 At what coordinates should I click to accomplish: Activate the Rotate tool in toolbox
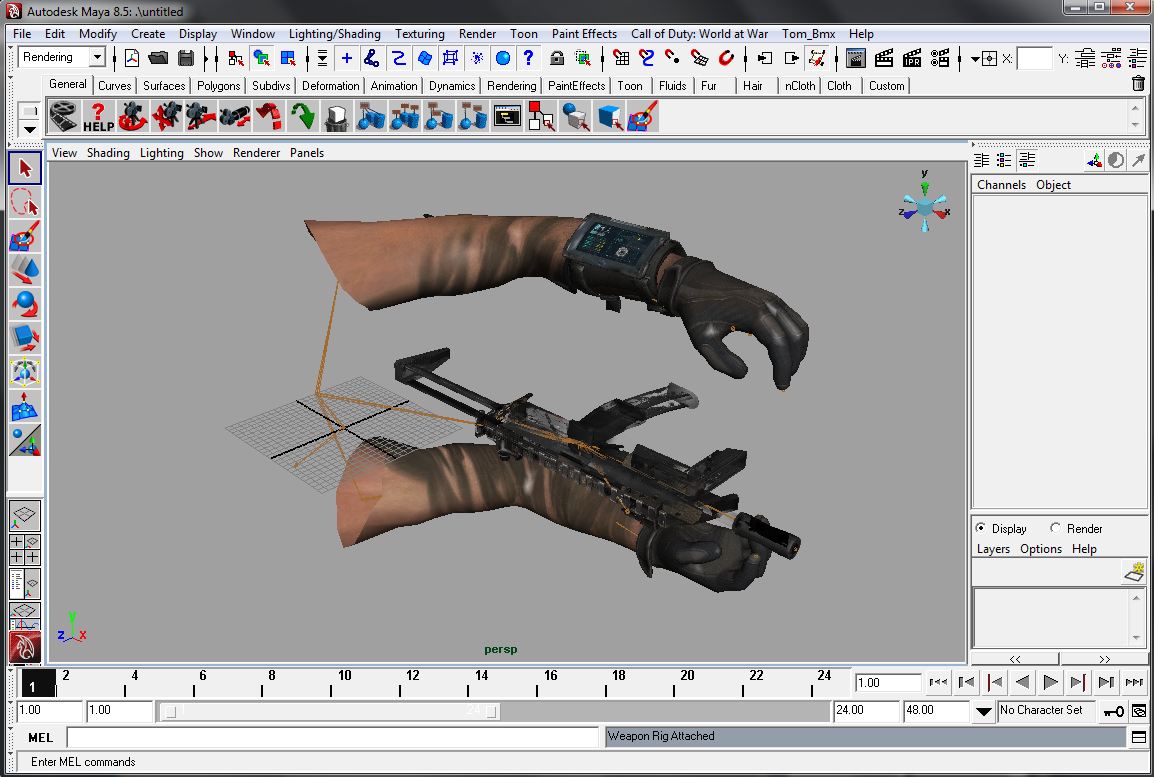25,304
